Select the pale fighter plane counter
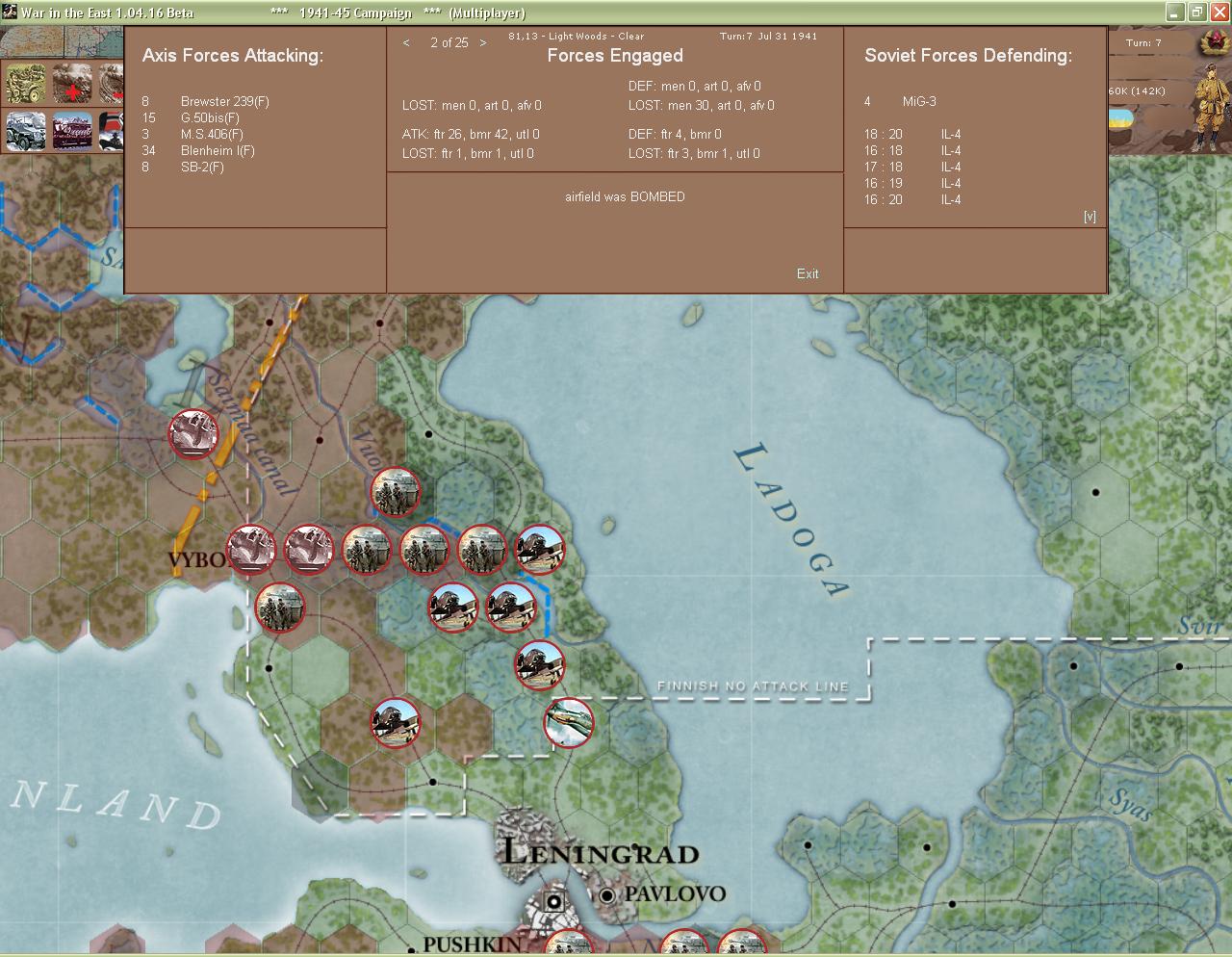The width and height of the screenshot is (1232, 957). tap(569, 723)
